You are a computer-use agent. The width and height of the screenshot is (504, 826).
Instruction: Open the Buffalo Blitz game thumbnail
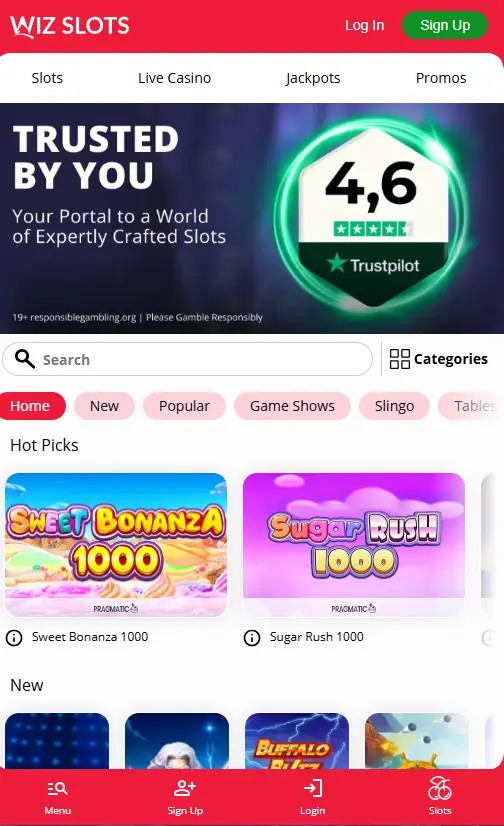(297, 741)
